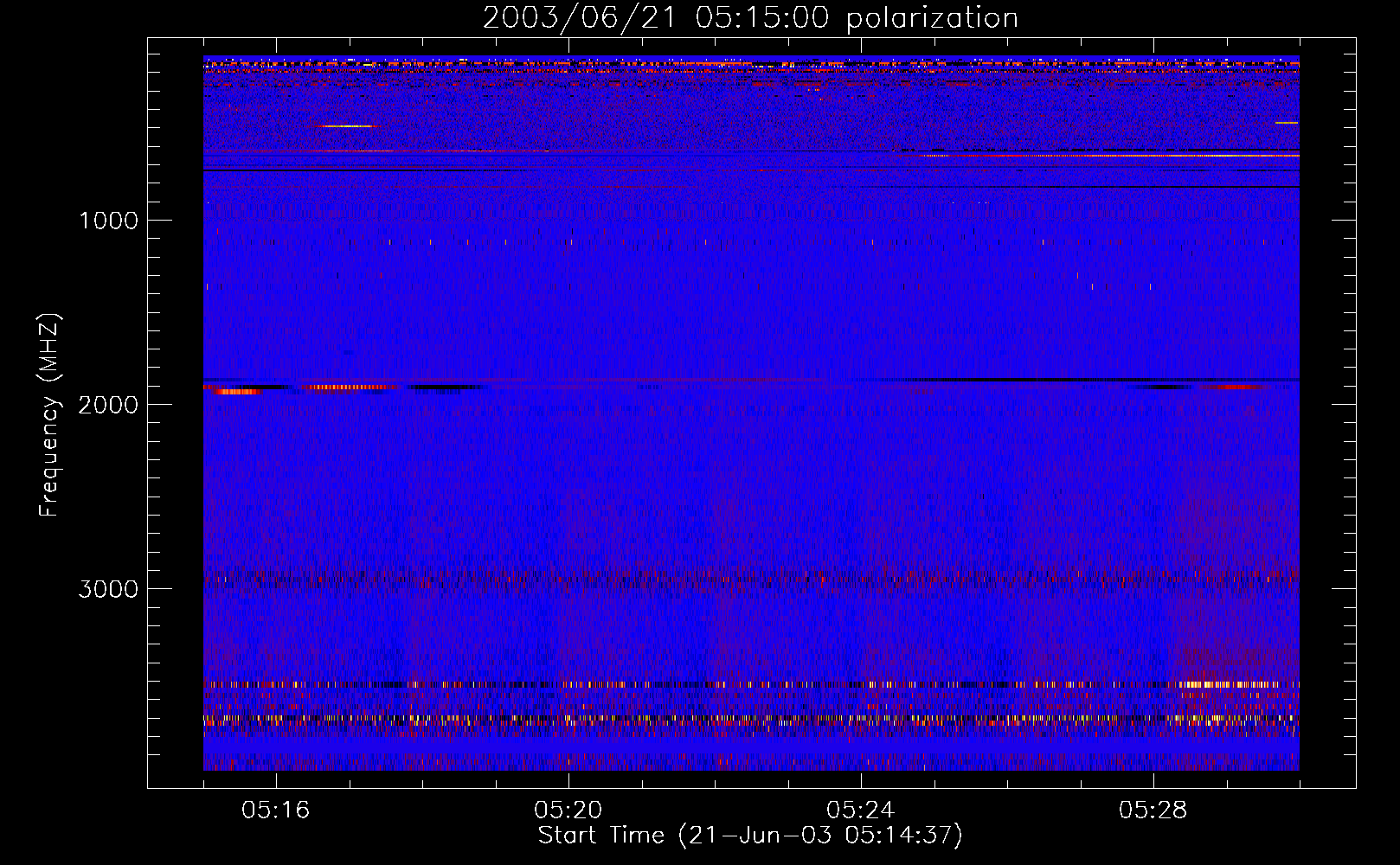Click the bright red burst just above 2000 MHz at the start of the spectrogram

coord(236,392)
